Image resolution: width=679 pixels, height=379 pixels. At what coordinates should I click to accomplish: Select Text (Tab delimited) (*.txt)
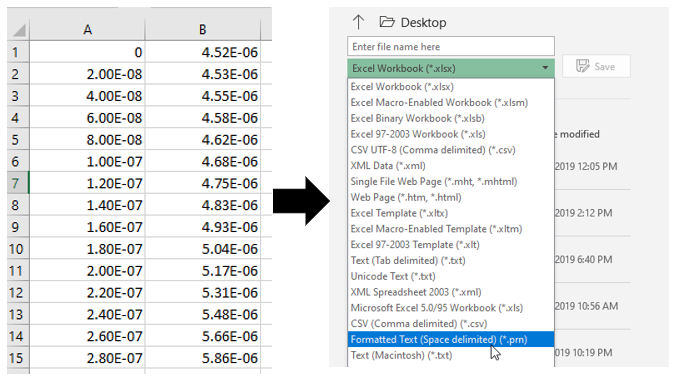451,261
